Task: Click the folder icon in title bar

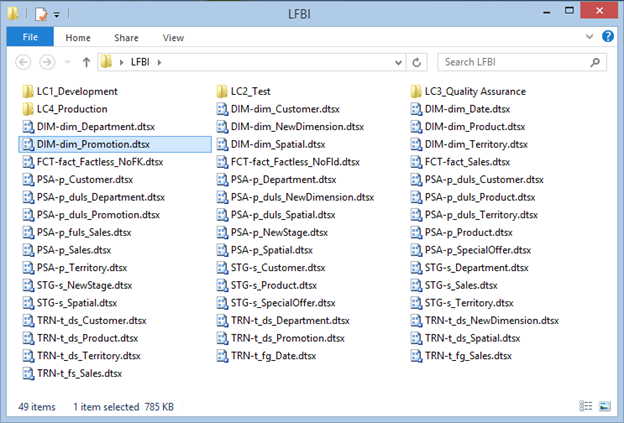Action: click(x=13, y=14)
